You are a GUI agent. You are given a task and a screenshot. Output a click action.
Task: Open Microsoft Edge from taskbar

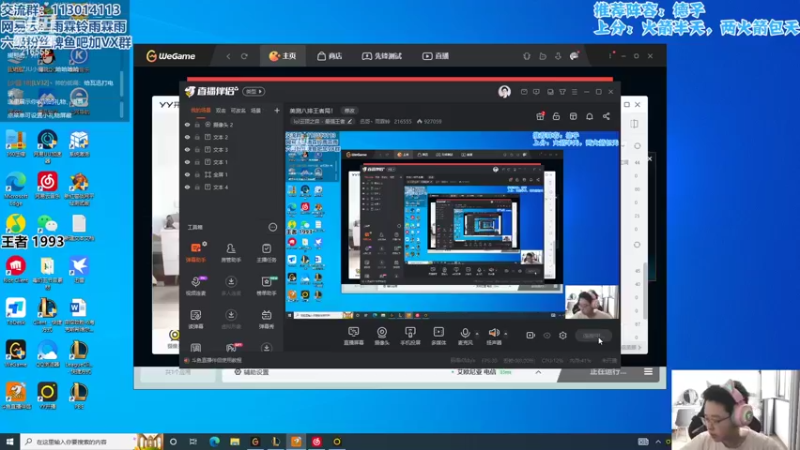(214, 441)
